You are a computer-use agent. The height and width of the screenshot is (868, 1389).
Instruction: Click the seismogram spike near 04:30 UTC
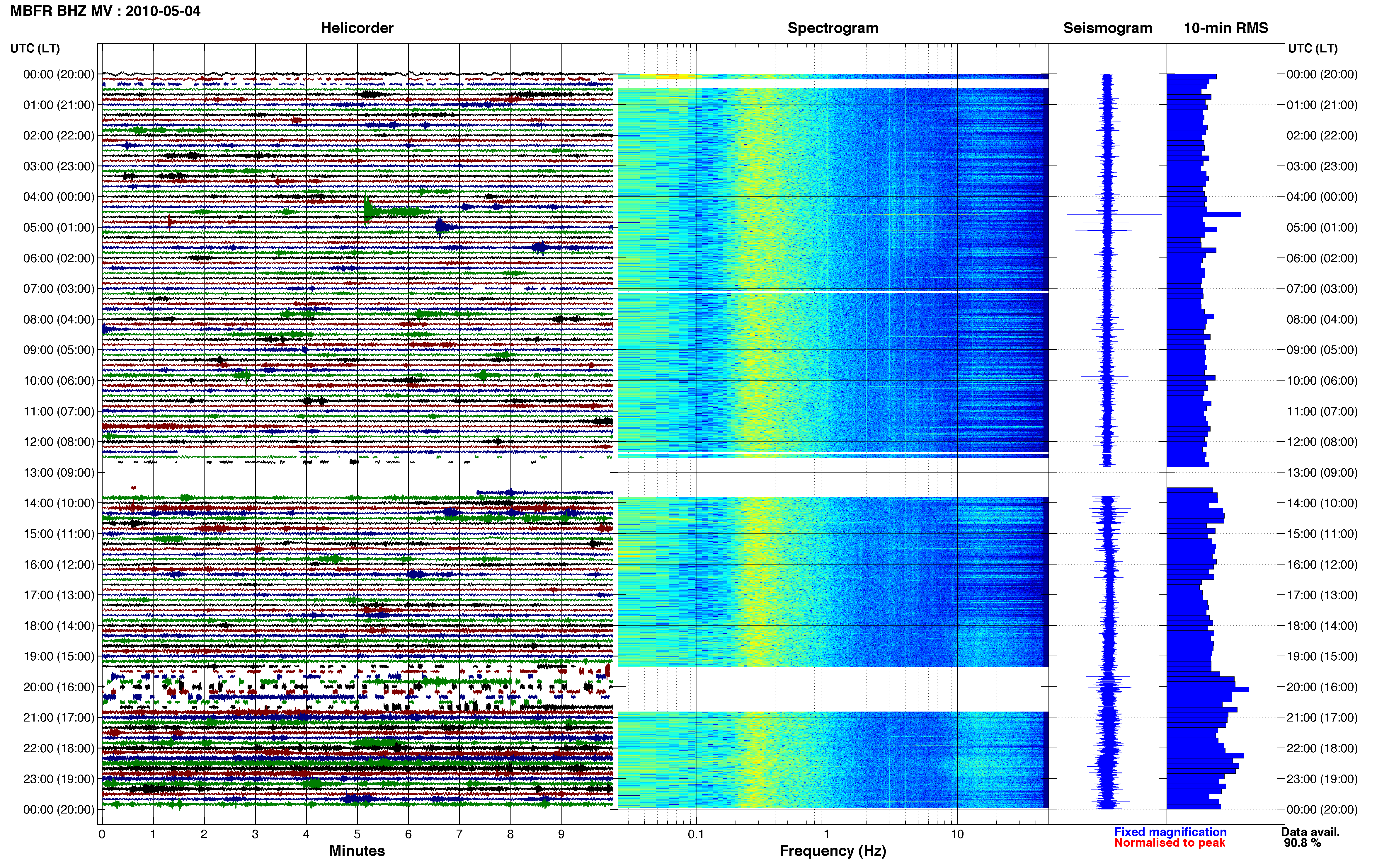pyautogui.click(x=1114, y=215)
